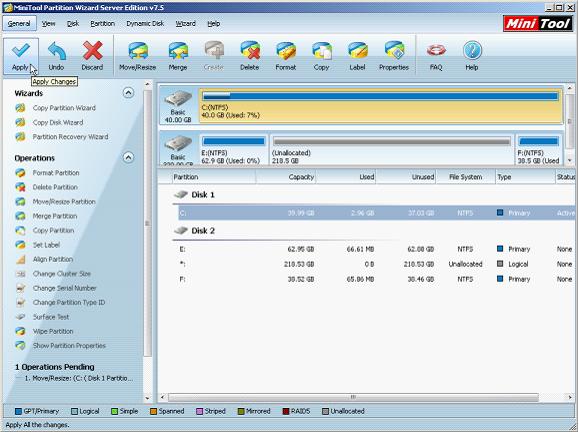Click the Align Partition operation icon
The width and height of the screenshot is (579, 432).
pos(20,259)
